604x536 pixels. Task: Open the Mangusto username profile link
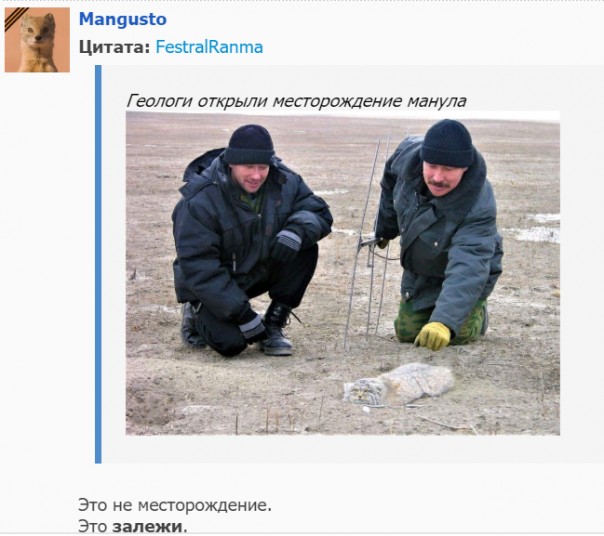click(122, 19)
